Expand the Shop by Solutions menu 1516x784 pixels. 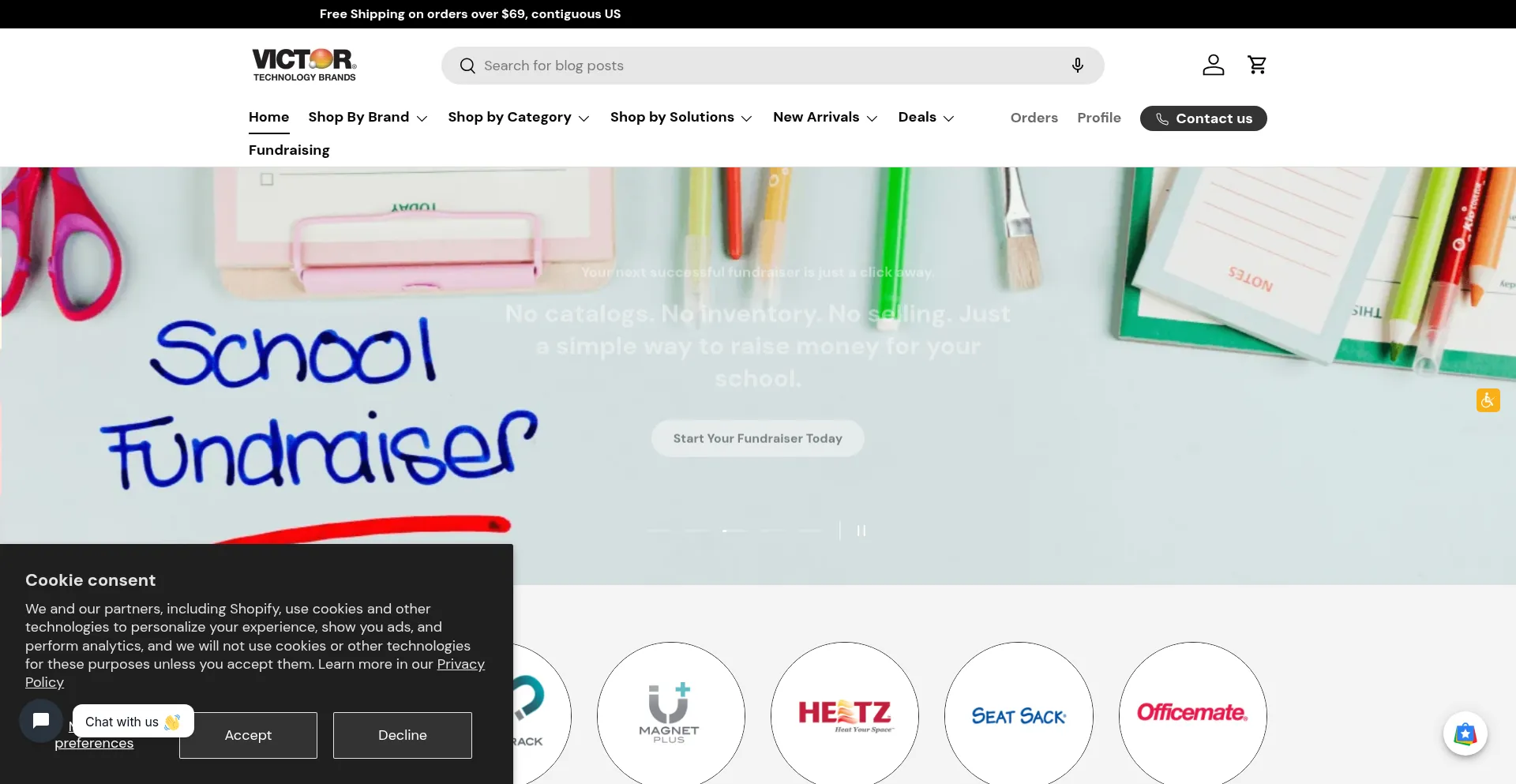pos(681,117)
